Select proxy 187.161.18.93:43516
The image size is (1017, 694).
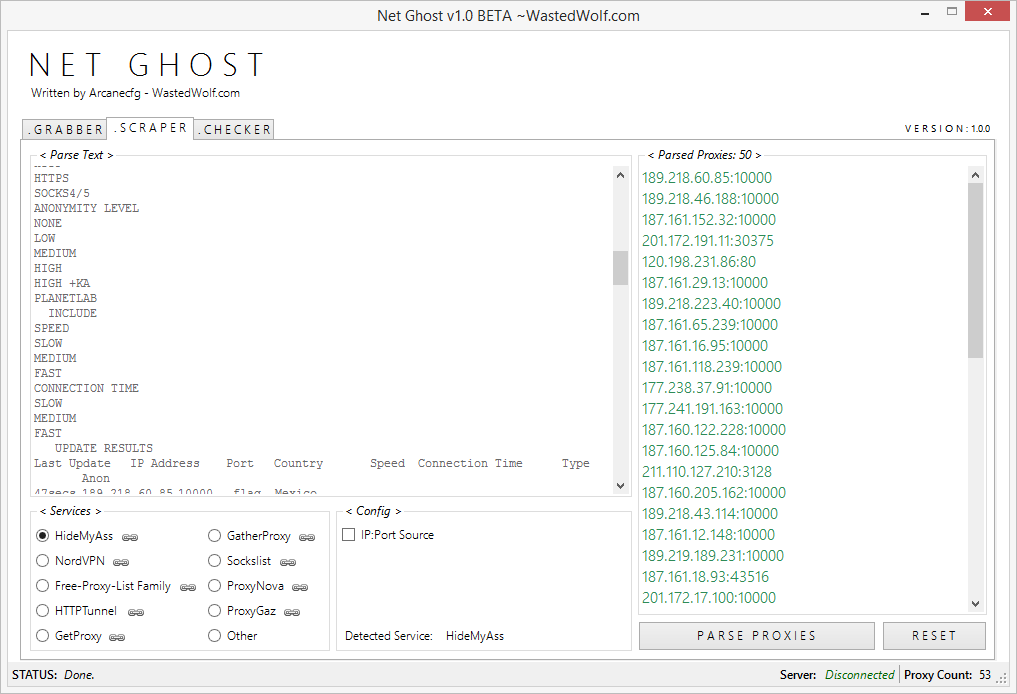pos(705,577)
